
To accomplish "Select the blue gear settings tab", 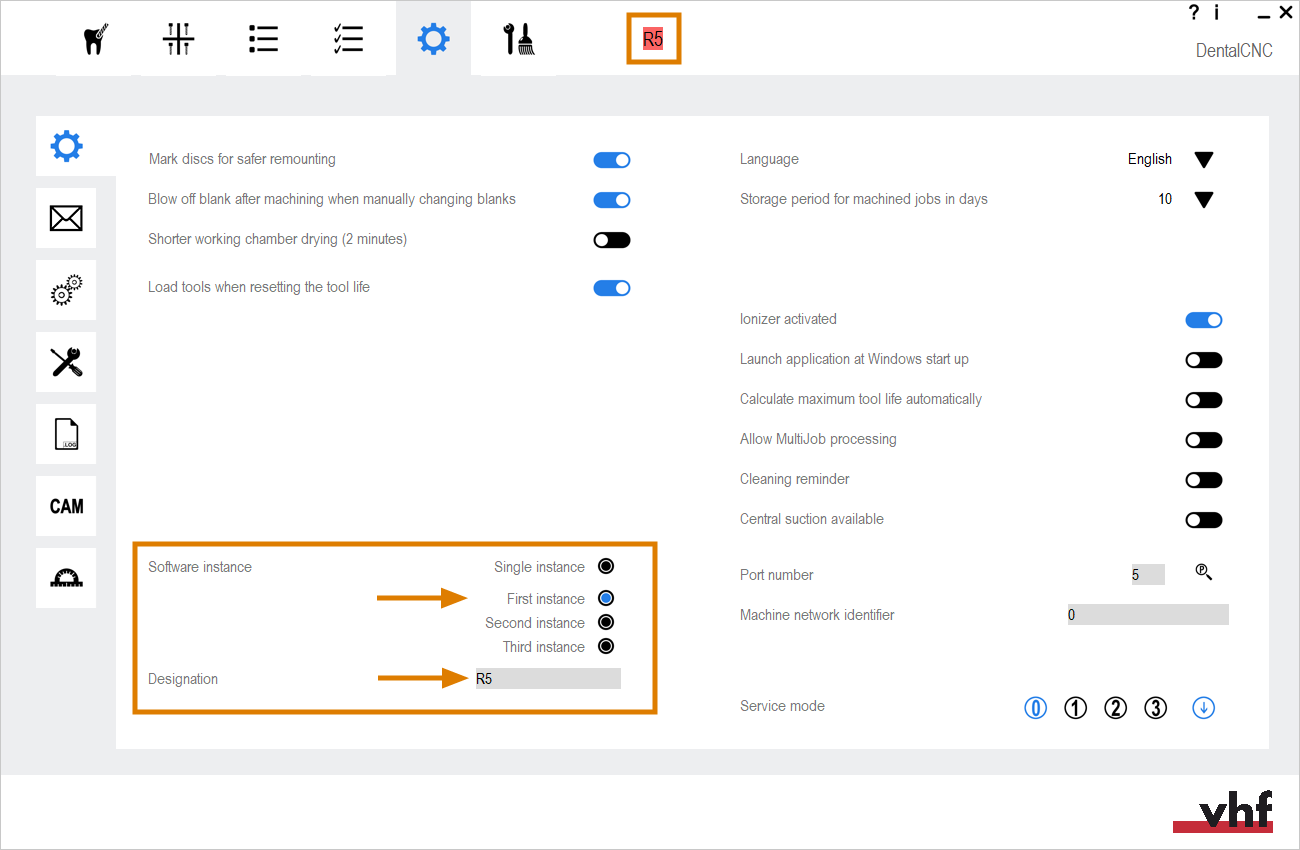I will pos(433,40).
